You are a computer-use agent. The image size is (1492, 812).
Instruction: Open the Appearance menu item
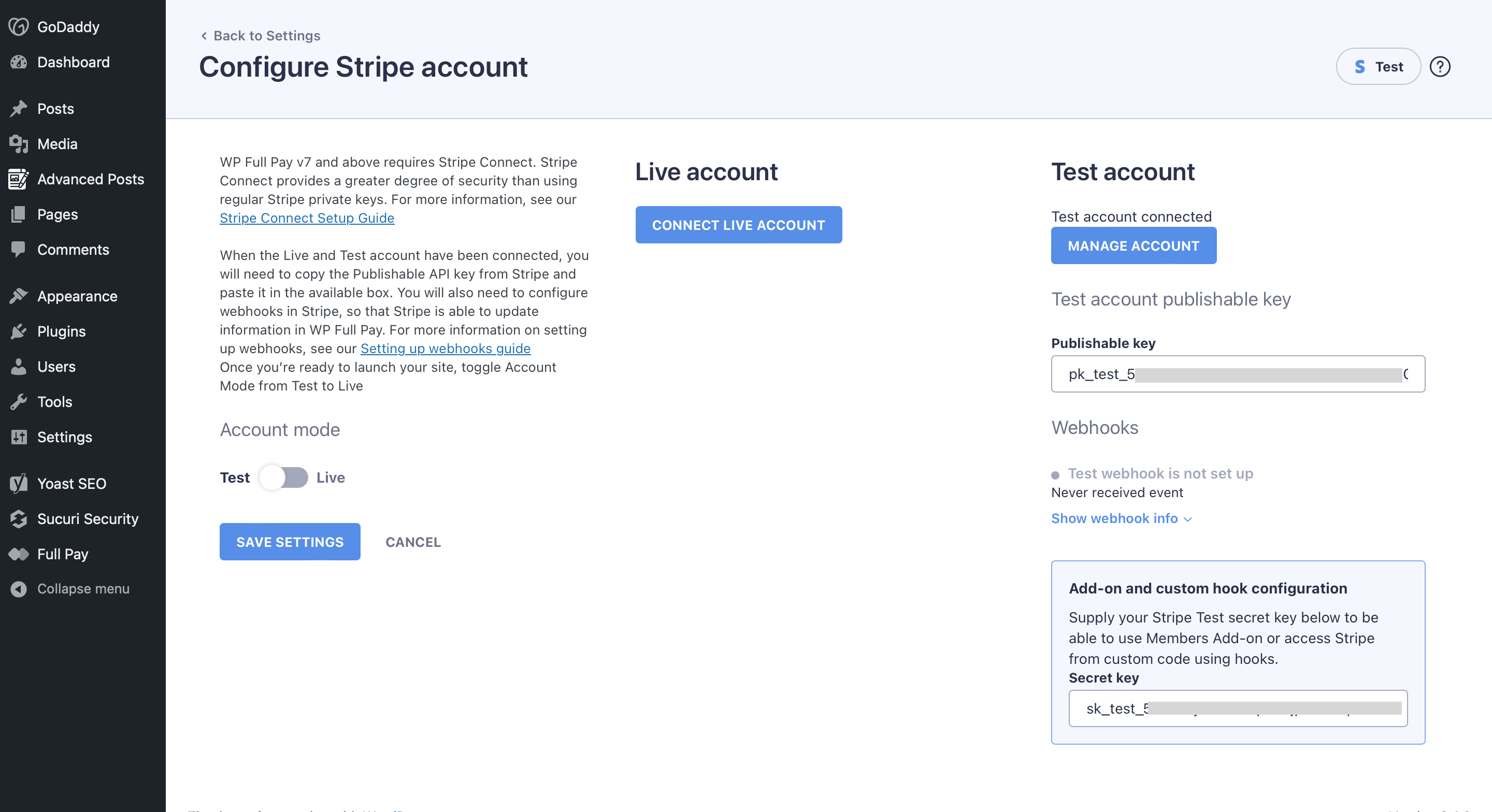[x=77, y=297]
